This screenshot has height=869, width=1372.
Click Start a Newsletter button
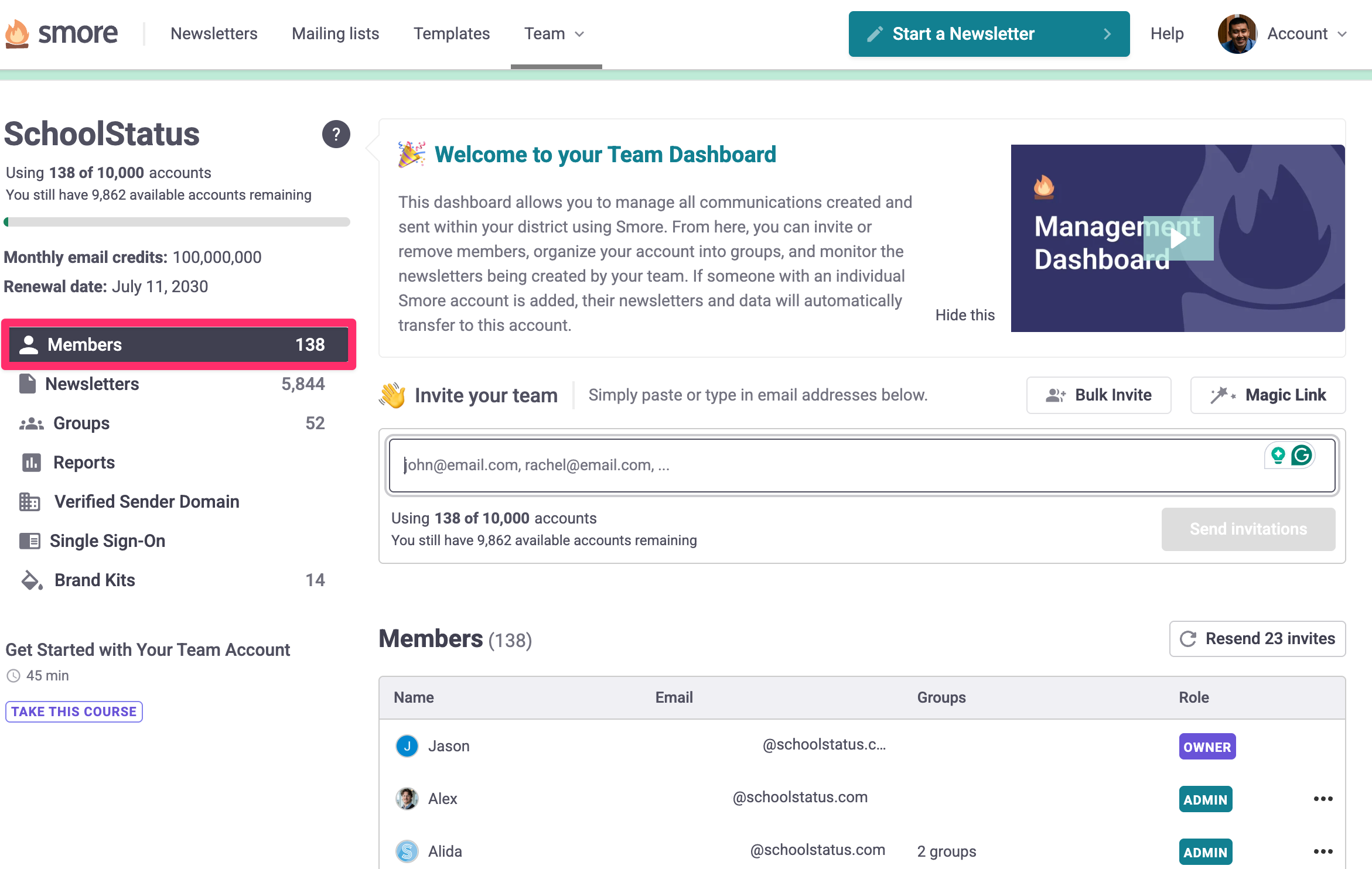pos(989,34)
